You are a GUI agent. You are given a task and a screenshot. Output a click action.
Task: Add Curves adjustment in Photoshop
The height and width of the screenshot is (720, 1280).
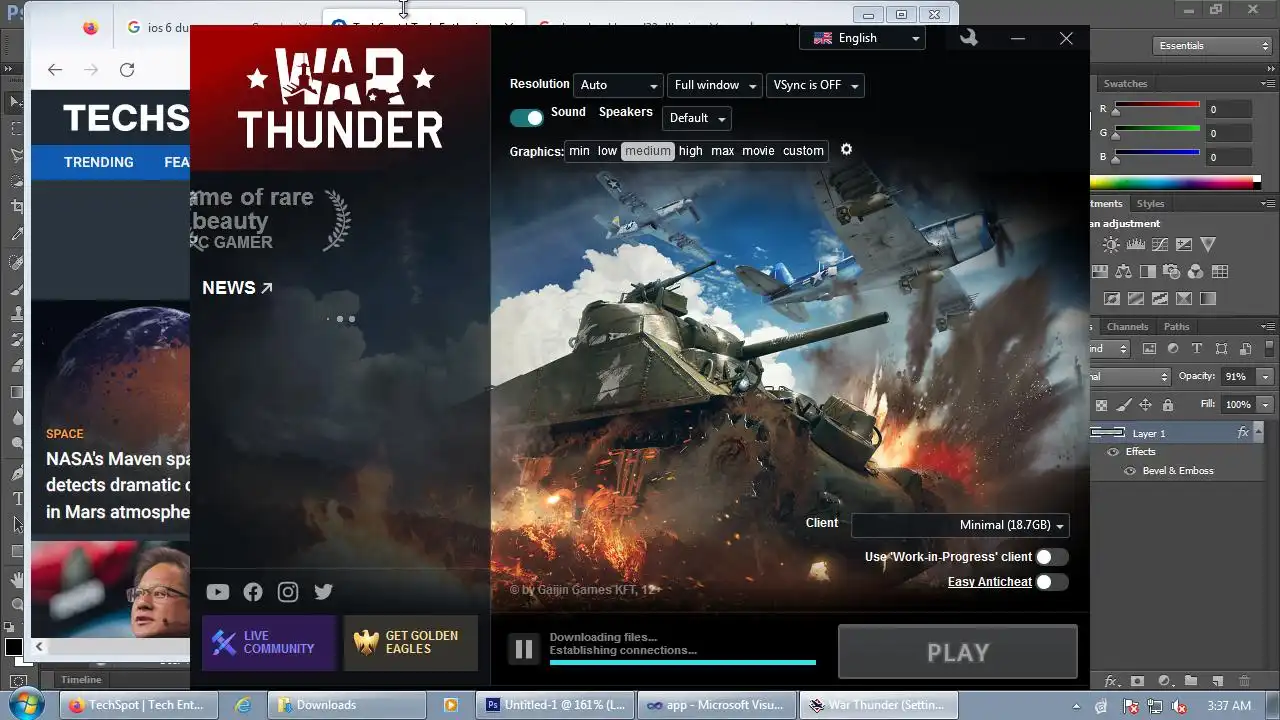(x=1160, y=244)
